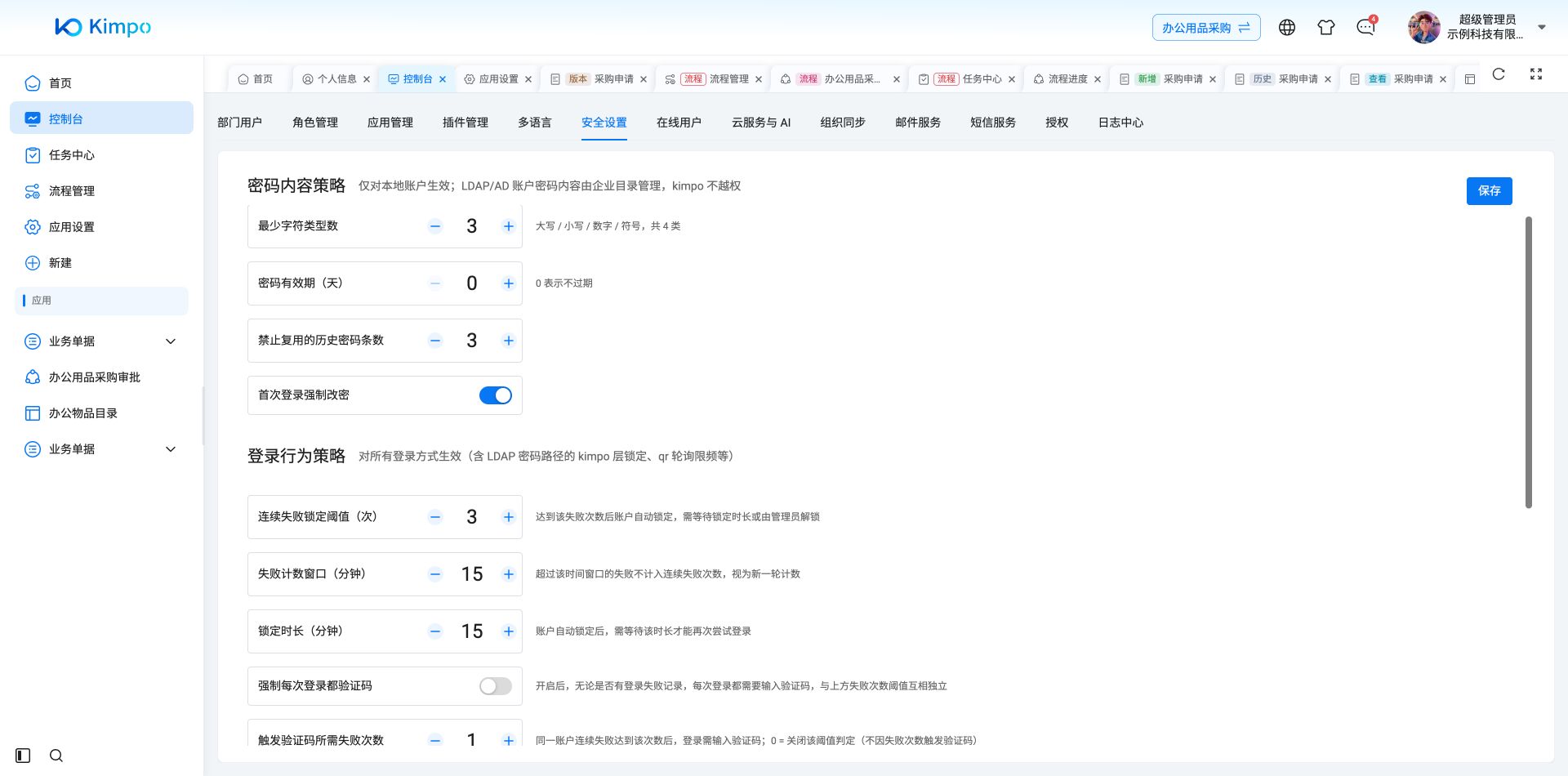Increase 最少字符类型数 value

[509, 226]
